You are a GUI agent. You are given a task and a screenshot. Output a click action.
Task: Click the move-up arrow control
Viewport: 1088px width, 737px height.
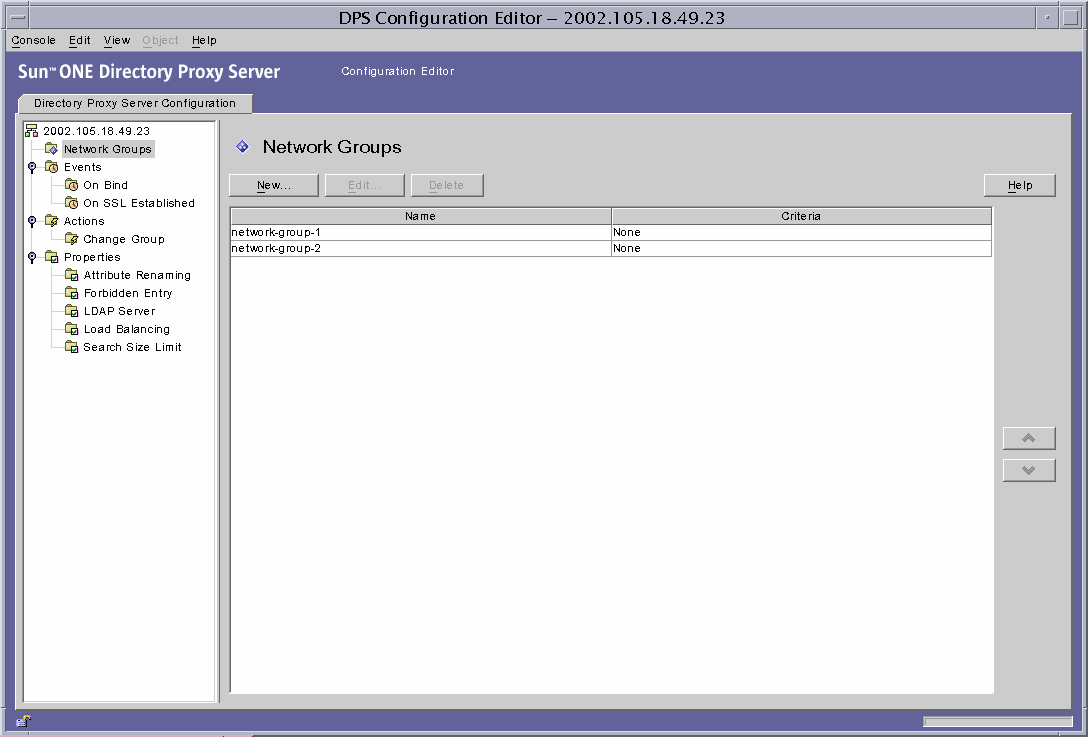tap(1029, 438)
